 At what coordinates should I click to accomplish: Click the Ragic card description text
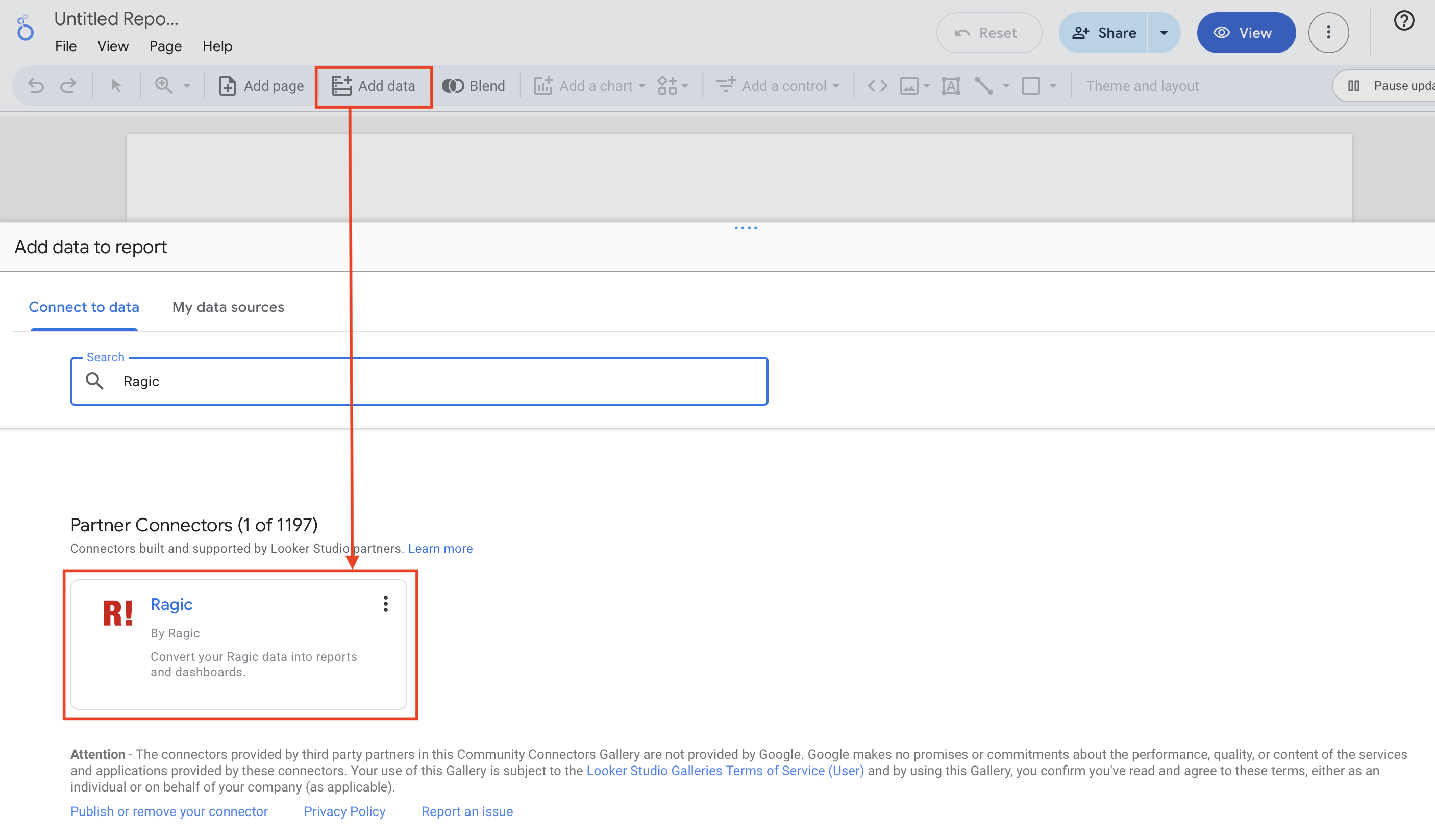point(254,664)
